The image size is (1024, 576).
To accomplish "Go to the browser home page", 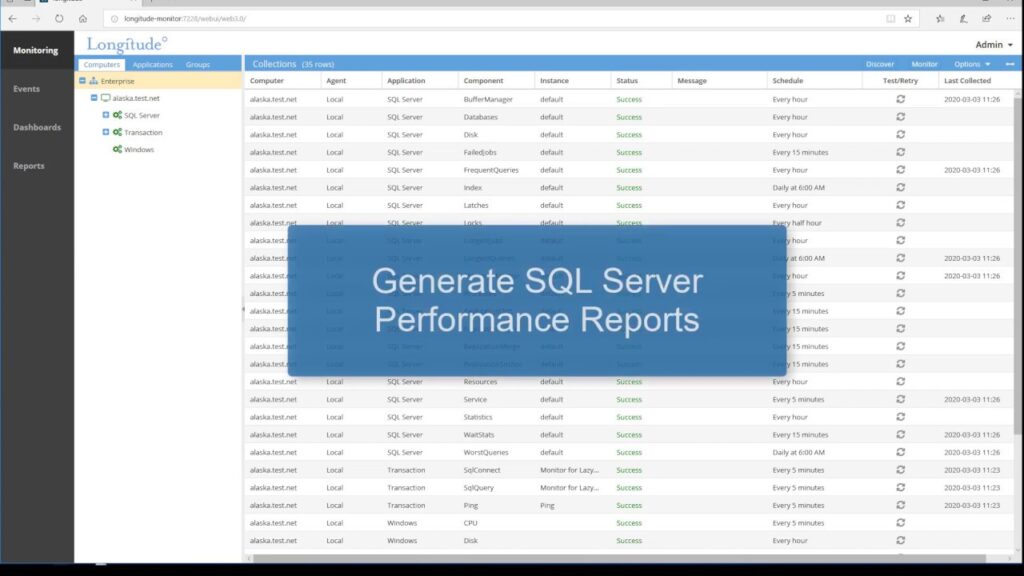I will 83,18.
